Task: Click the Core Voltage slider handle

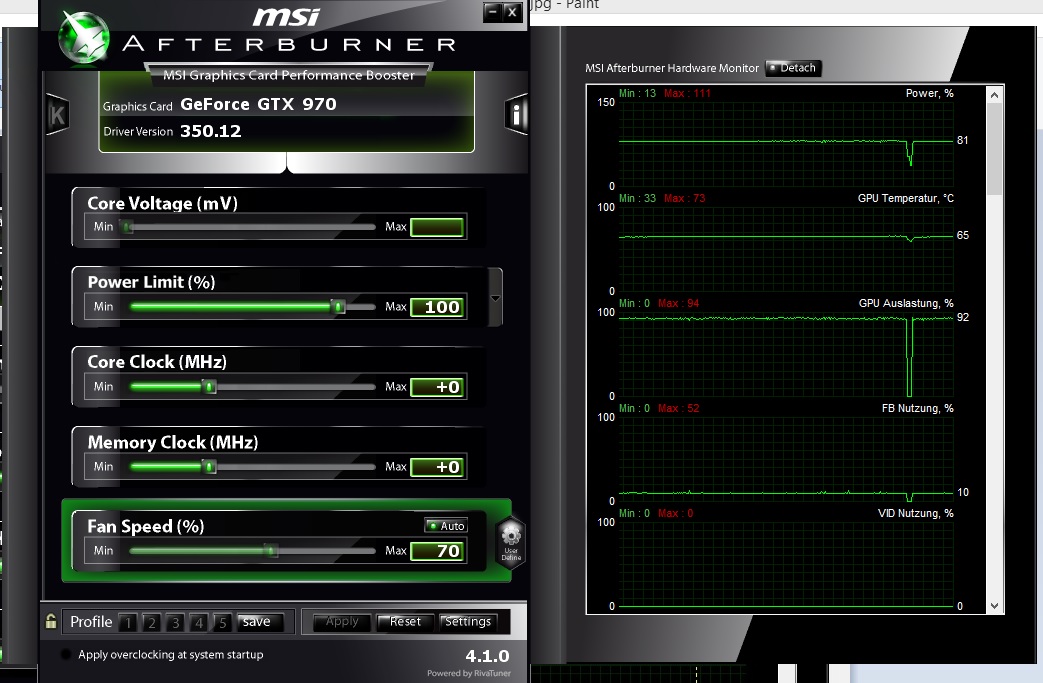Action: [127, 227]
